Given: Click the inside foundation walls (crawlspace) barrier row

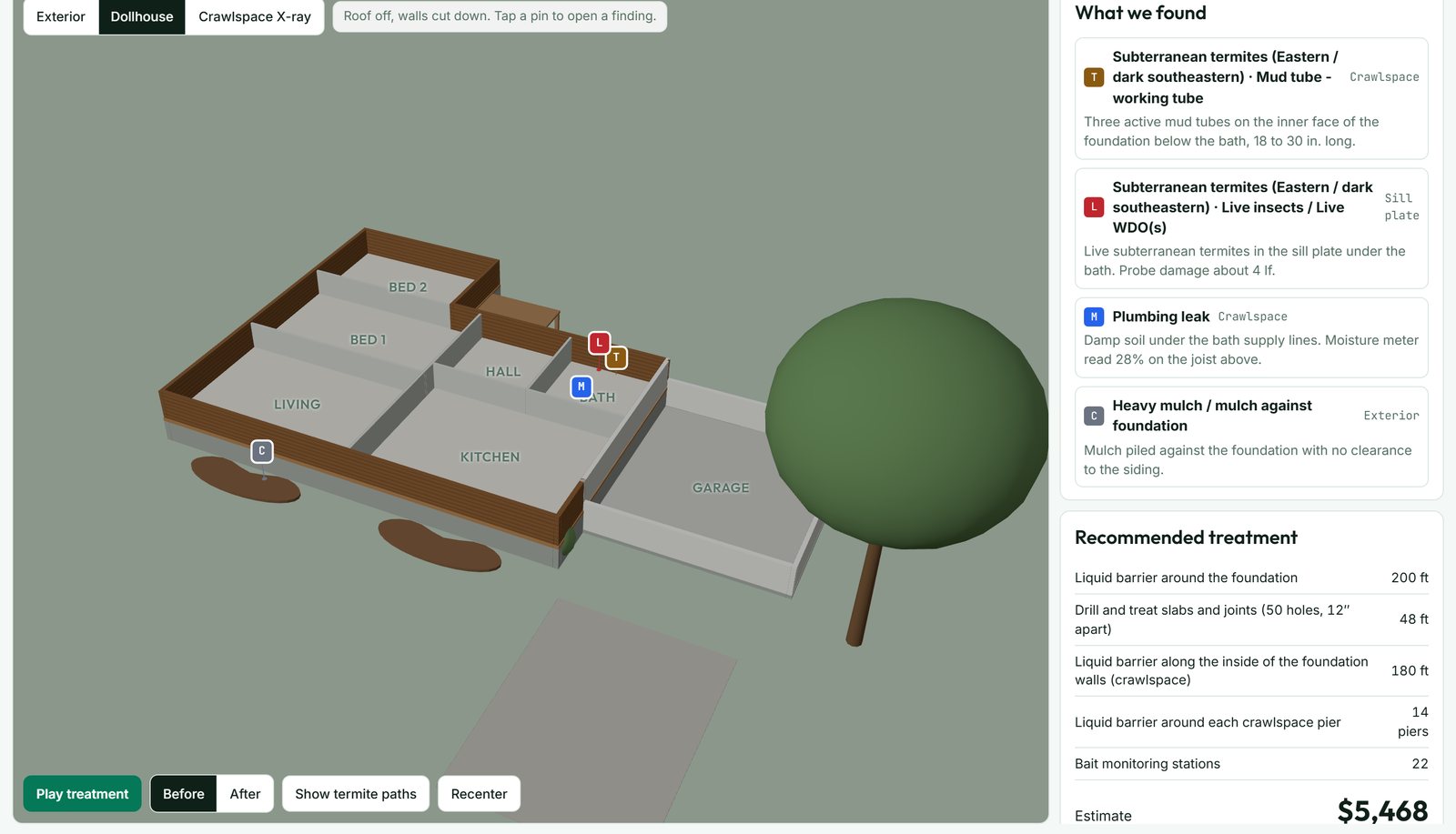Looking at the screenshot, I should coord(1251,671).
